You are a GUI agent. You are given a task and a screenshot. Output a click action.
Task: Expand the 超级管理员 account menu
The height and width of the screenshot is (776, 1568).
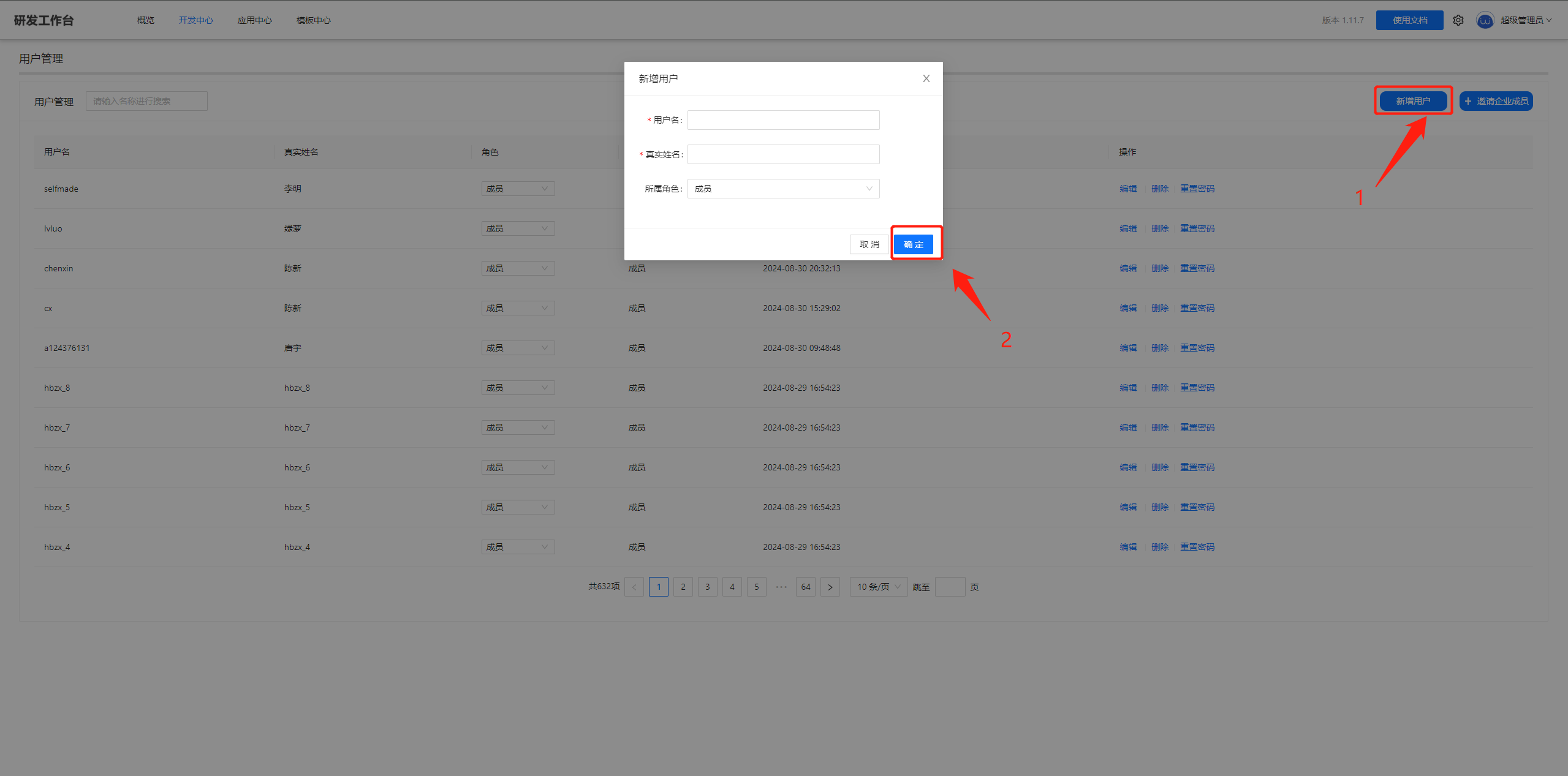tap(1526, 20)
